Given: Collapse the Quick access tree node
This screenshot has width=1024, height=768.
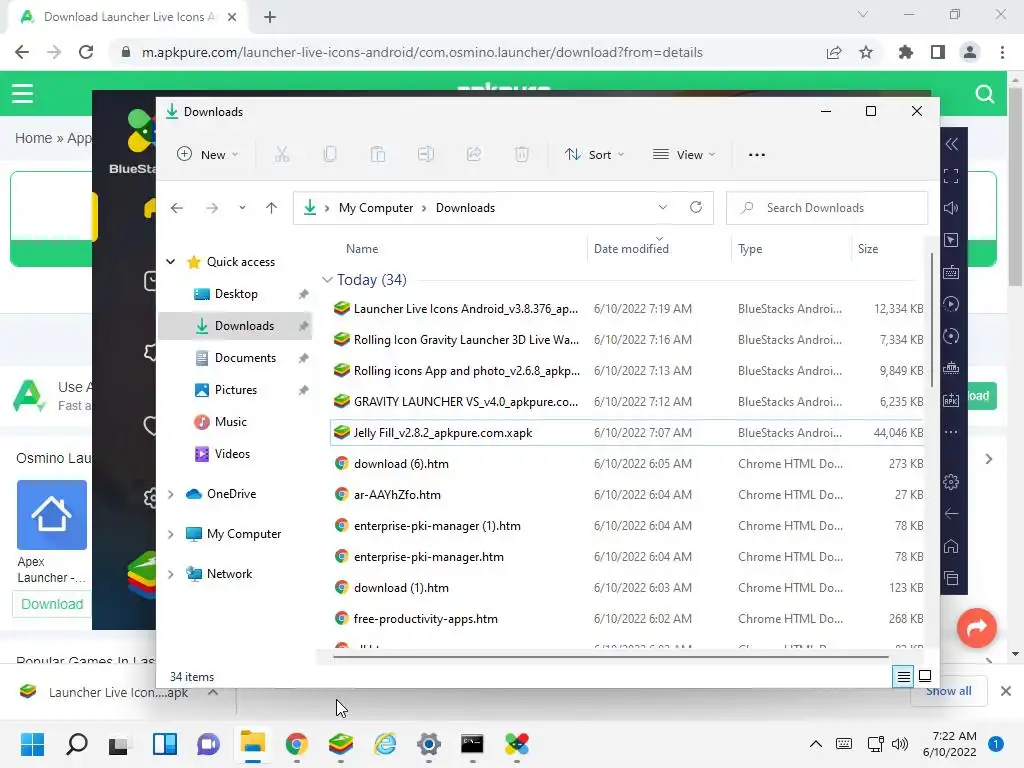Looking at the screenshot, I should point(170,262).
